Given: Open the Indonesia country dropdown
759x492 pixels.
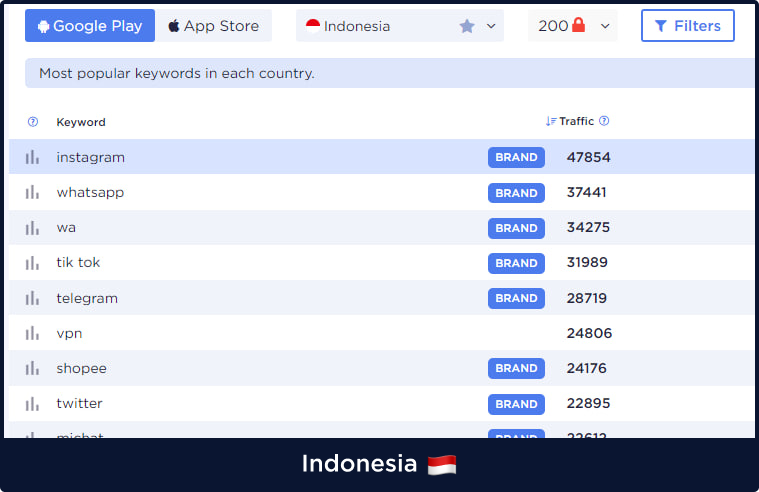Looking at the screenshot, I should [400, 26].
